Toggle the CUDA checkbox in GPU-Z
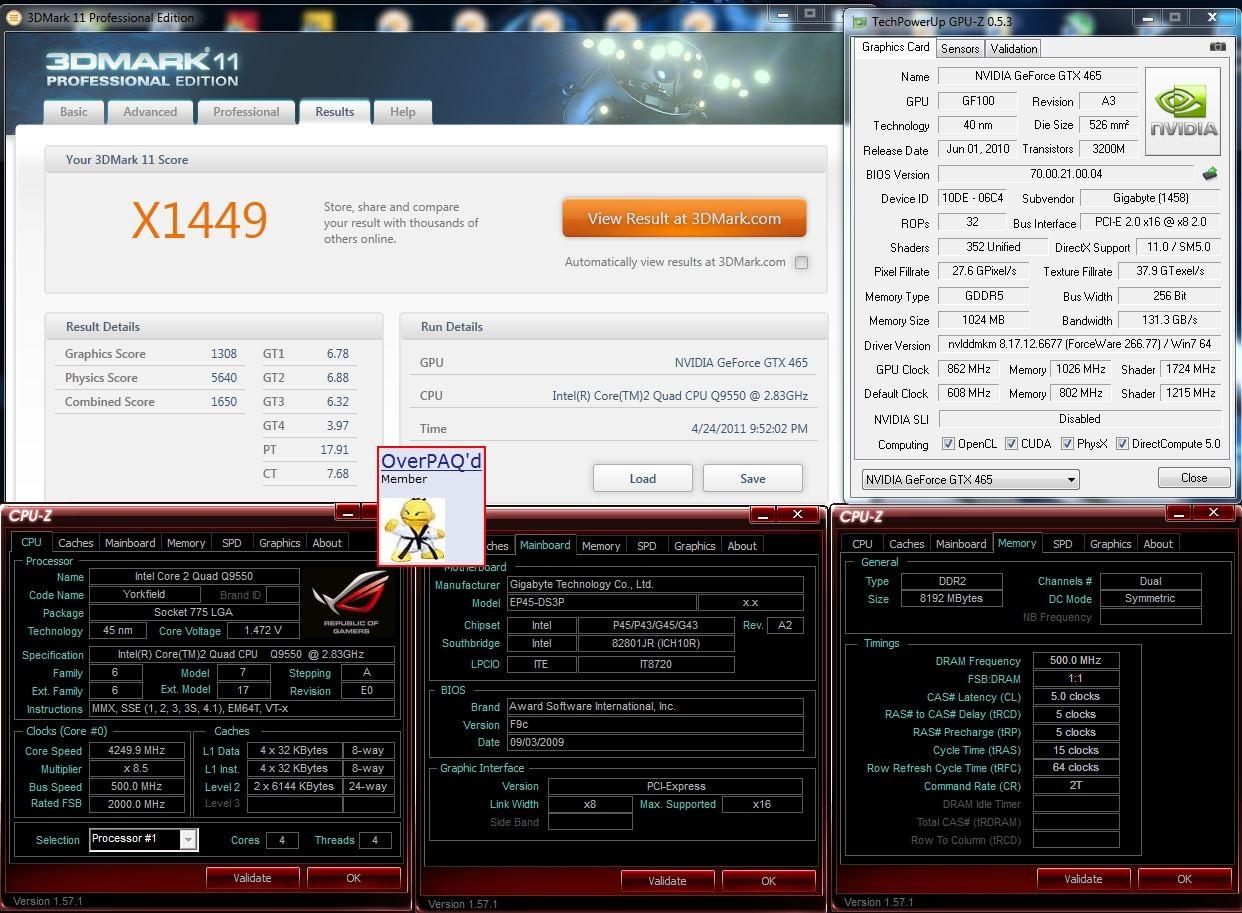 (1011, 444)
